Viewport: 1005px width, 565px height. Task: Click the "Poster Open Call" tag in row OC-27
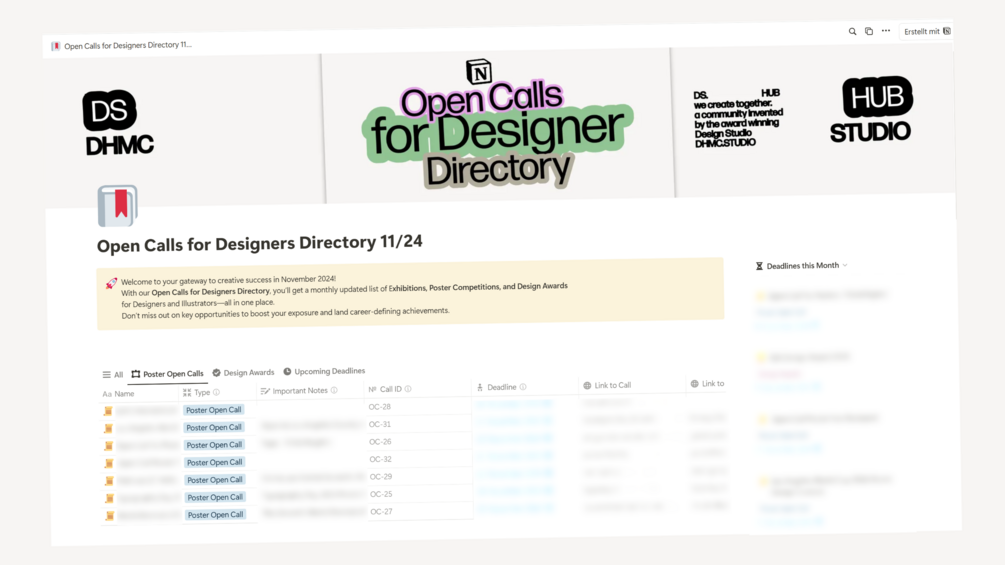coord(215,514)
